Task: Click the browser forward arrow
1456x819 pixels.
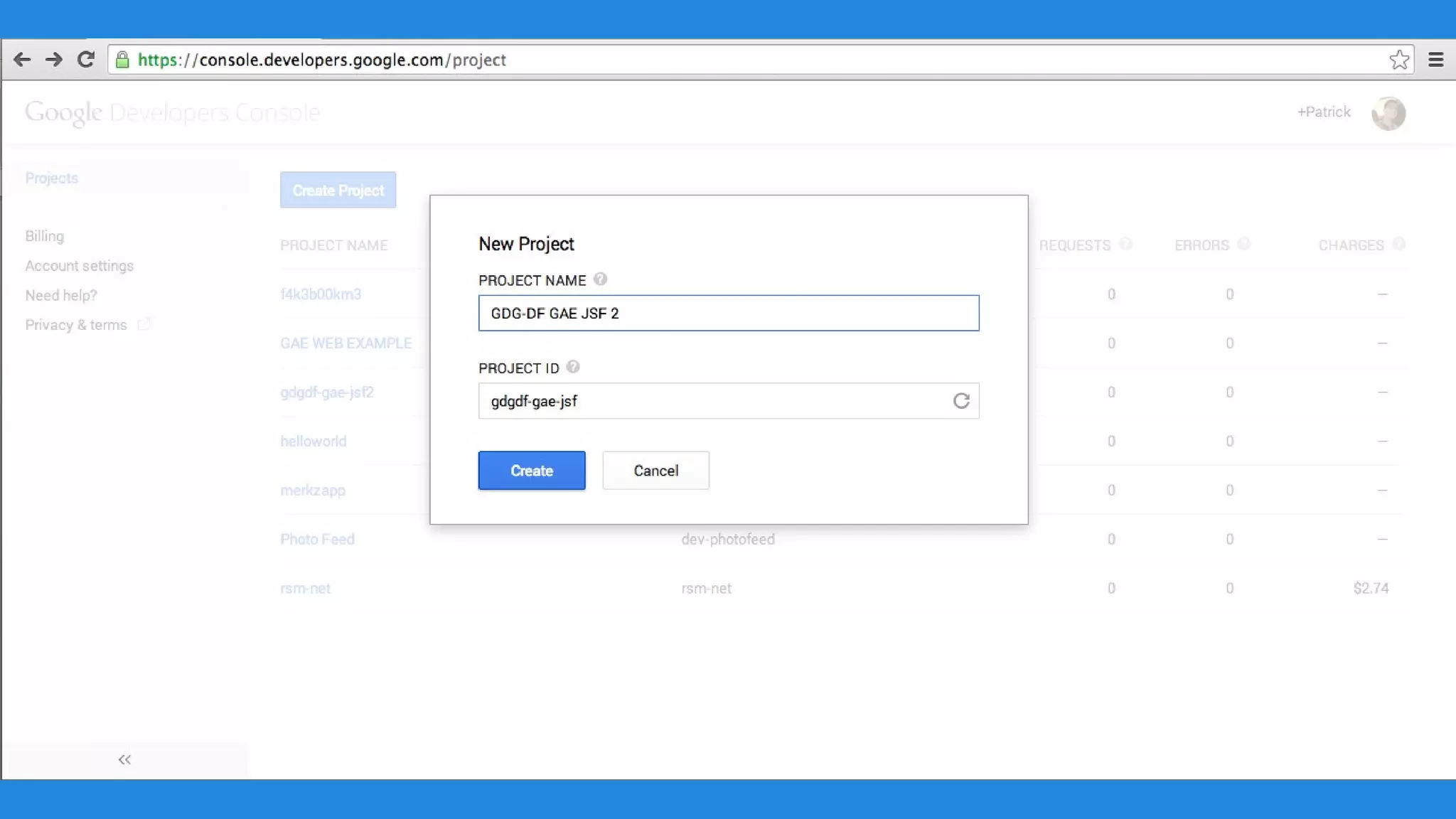Action: pyautogui.click(x=54, y=60)
